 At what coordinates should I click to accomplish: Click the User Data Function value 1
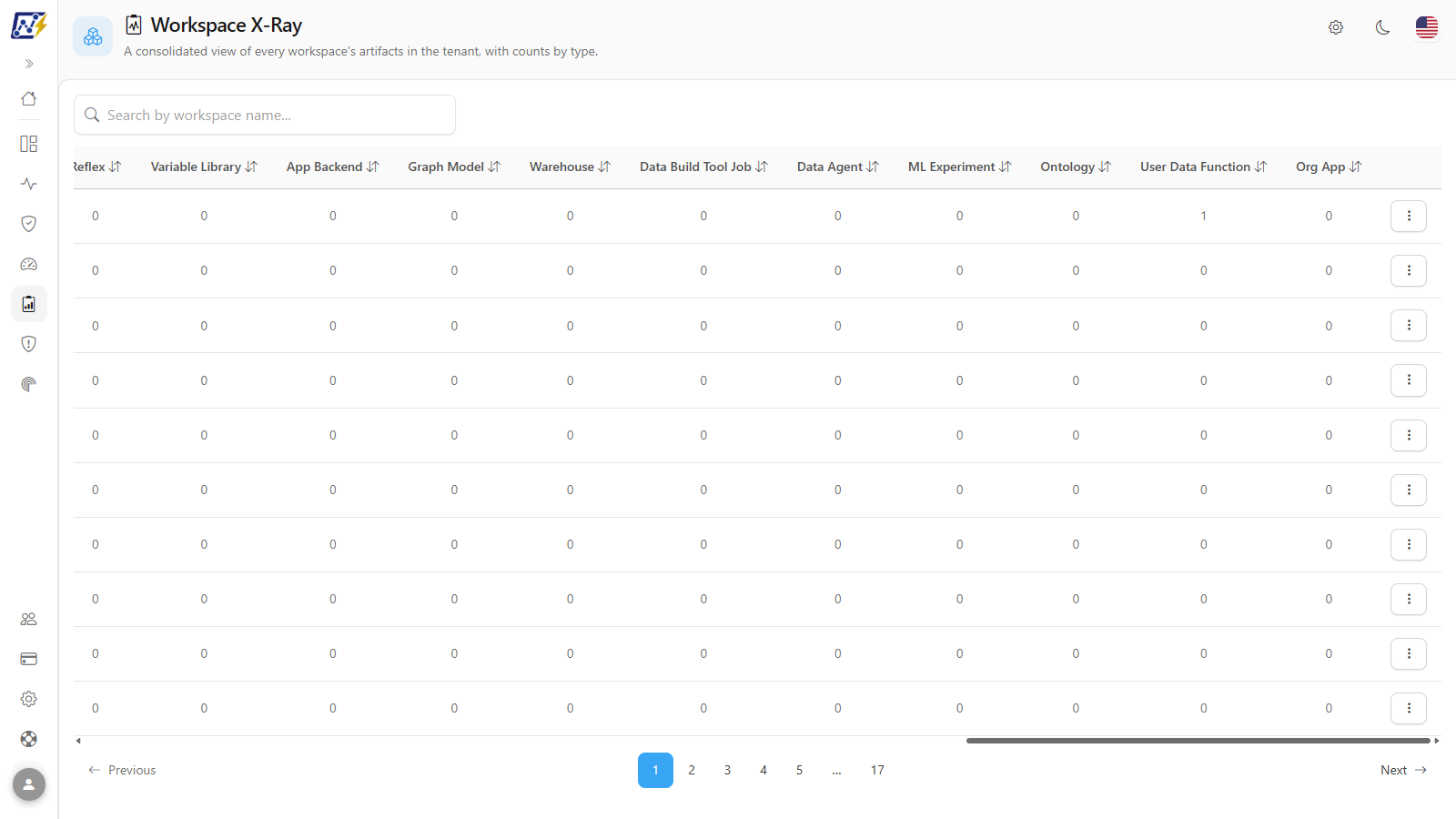point(1203,216)
